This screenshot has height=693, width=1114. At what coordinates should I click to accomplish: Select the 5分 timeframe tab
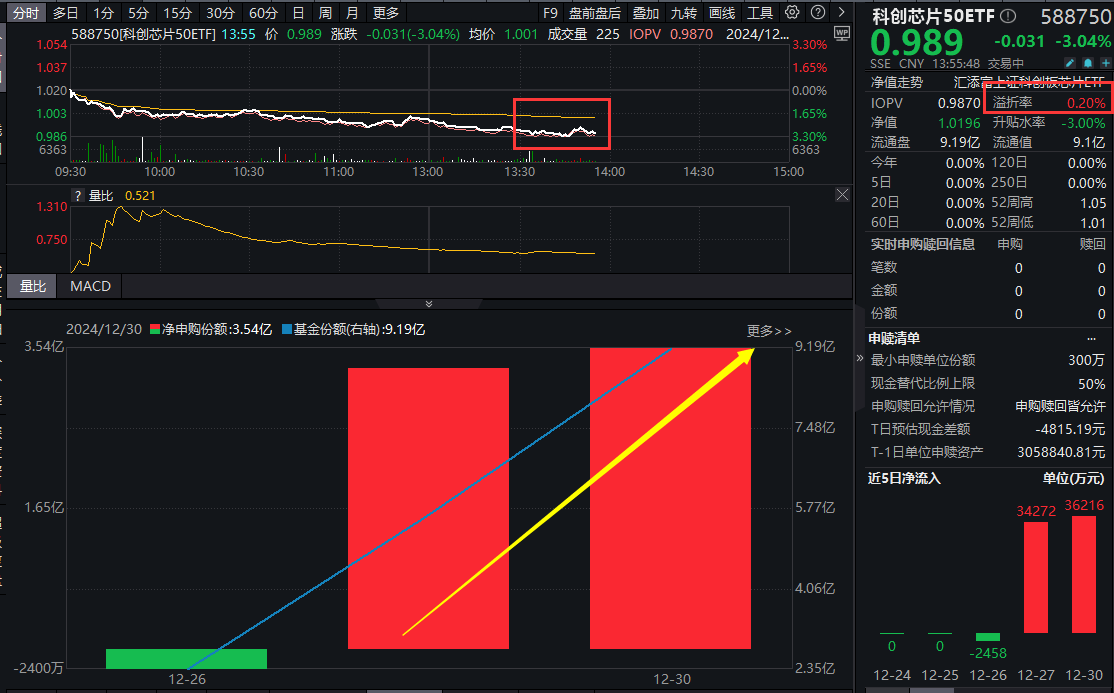coord(139,13)
